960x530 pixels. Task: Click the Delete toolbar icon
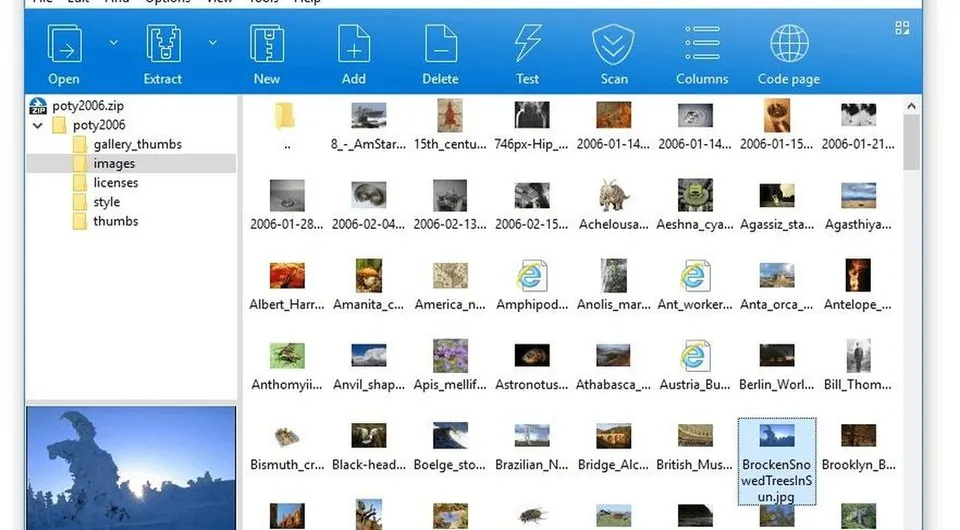coord(441,44)
